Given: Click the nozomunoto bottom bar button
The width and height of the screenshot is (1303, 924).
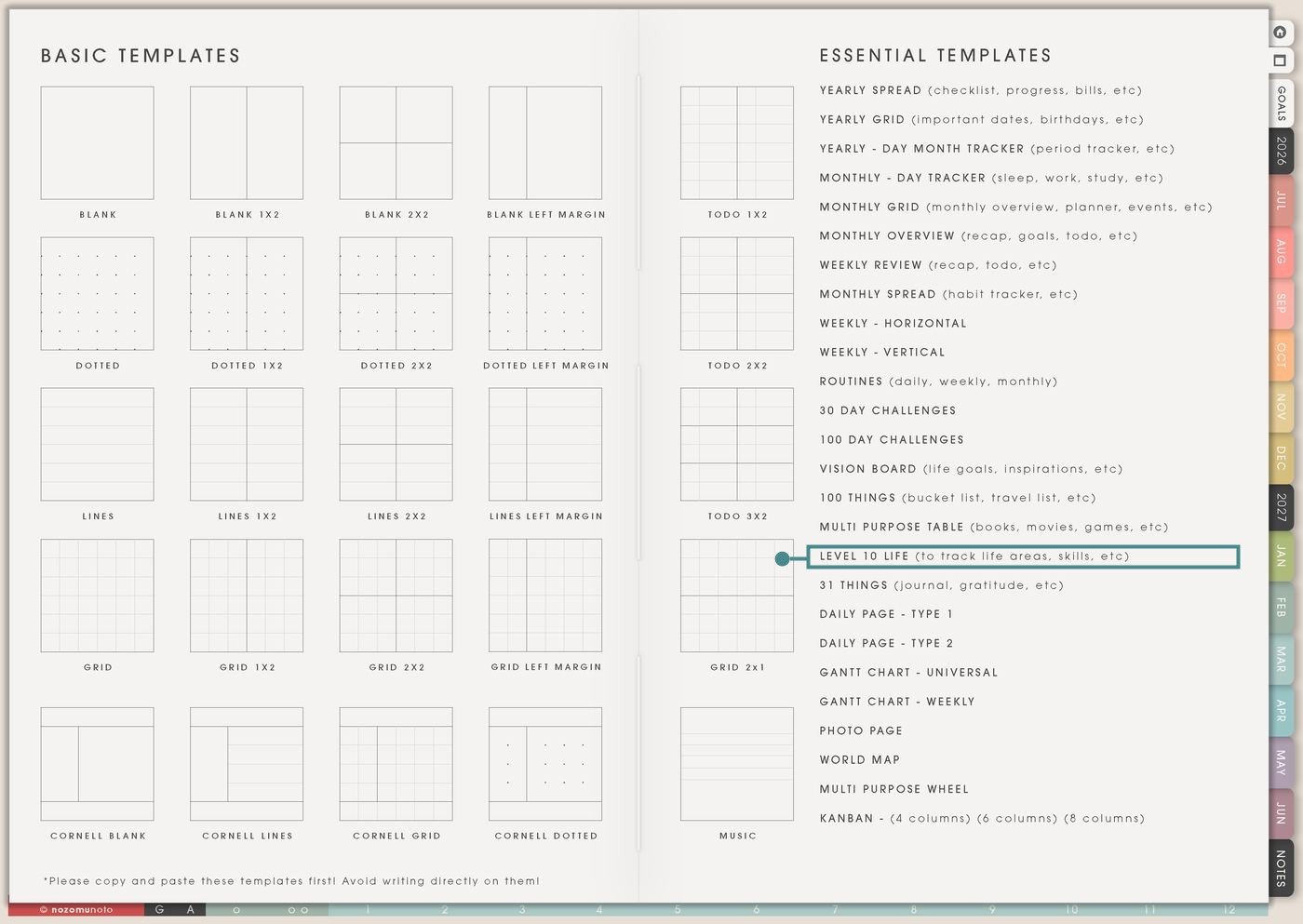Looking at the screenshot, I should [76, 910].
